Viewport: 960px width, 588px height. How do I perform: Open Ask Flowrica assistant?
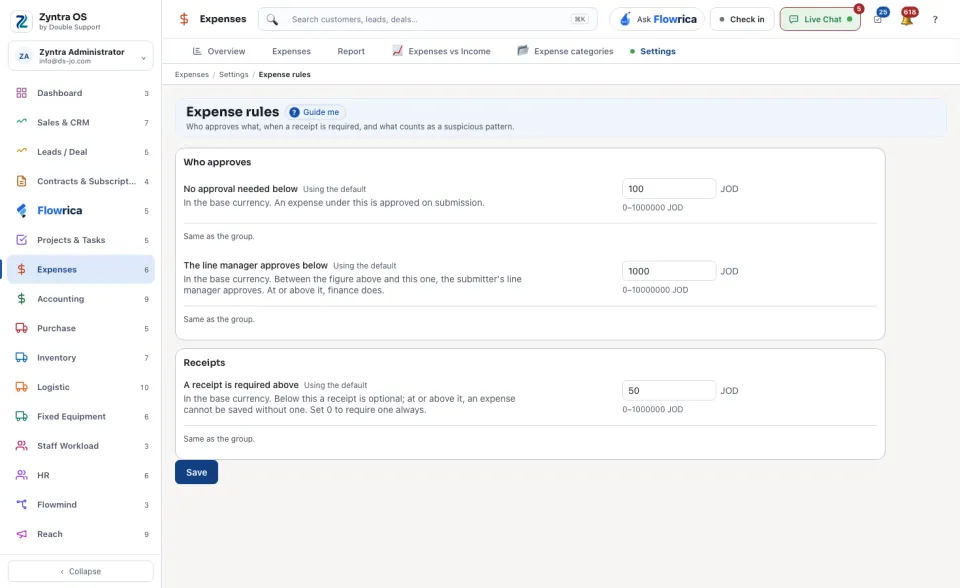click(x=658, y=20)
